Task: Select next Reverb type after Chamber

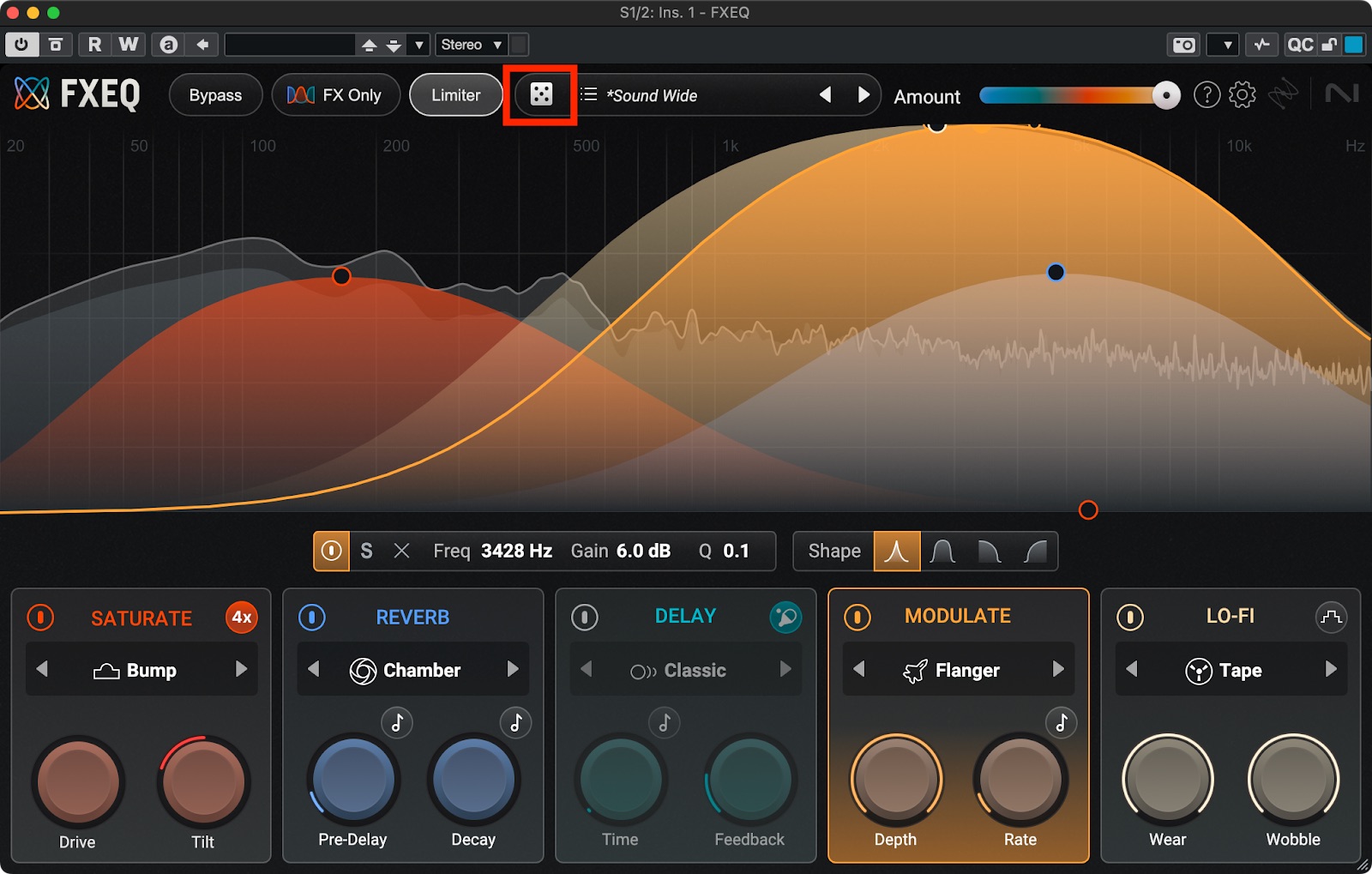Action: [x=513, y=669]
